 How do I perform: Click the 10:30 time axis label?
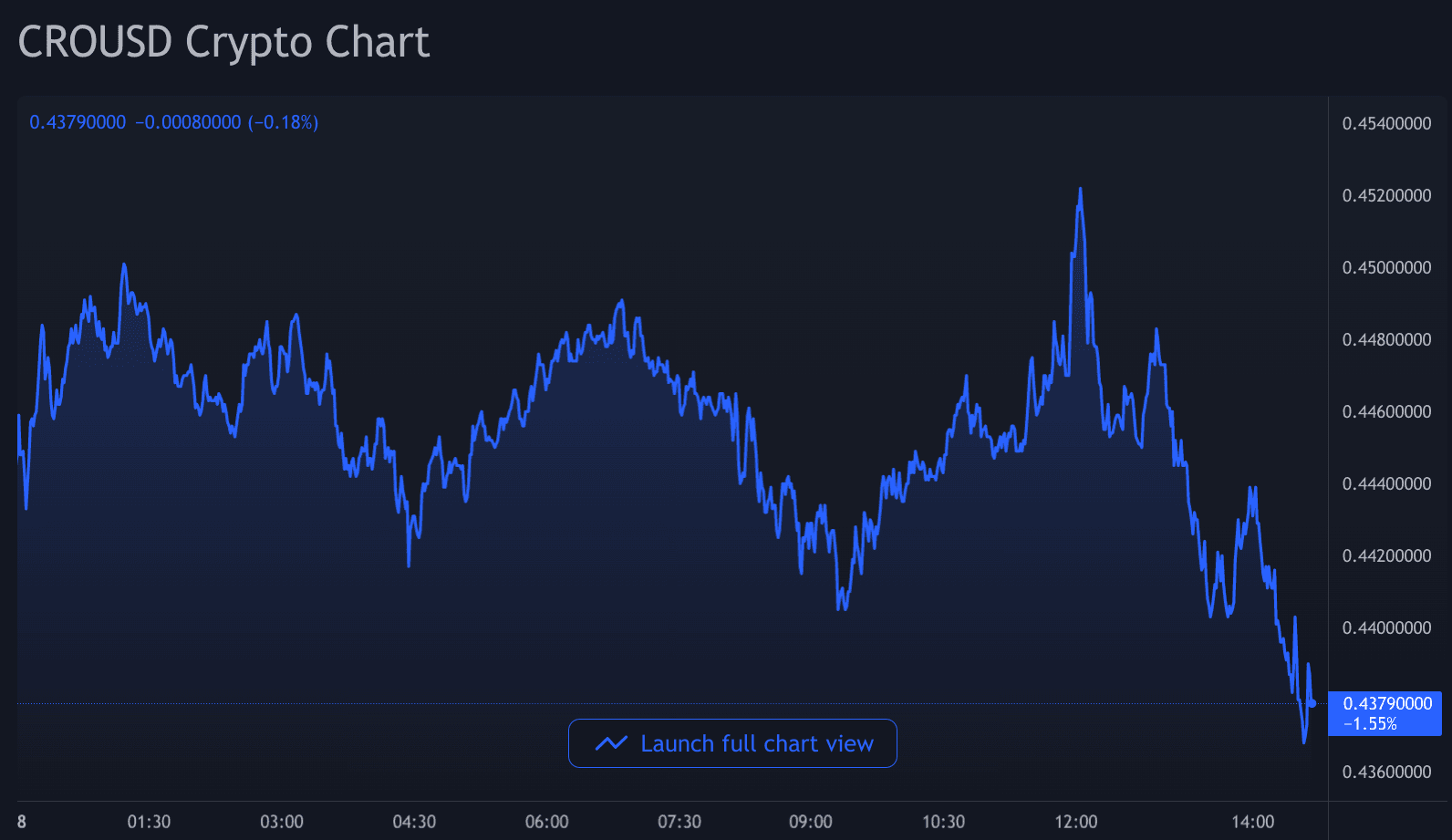[943, 822]
